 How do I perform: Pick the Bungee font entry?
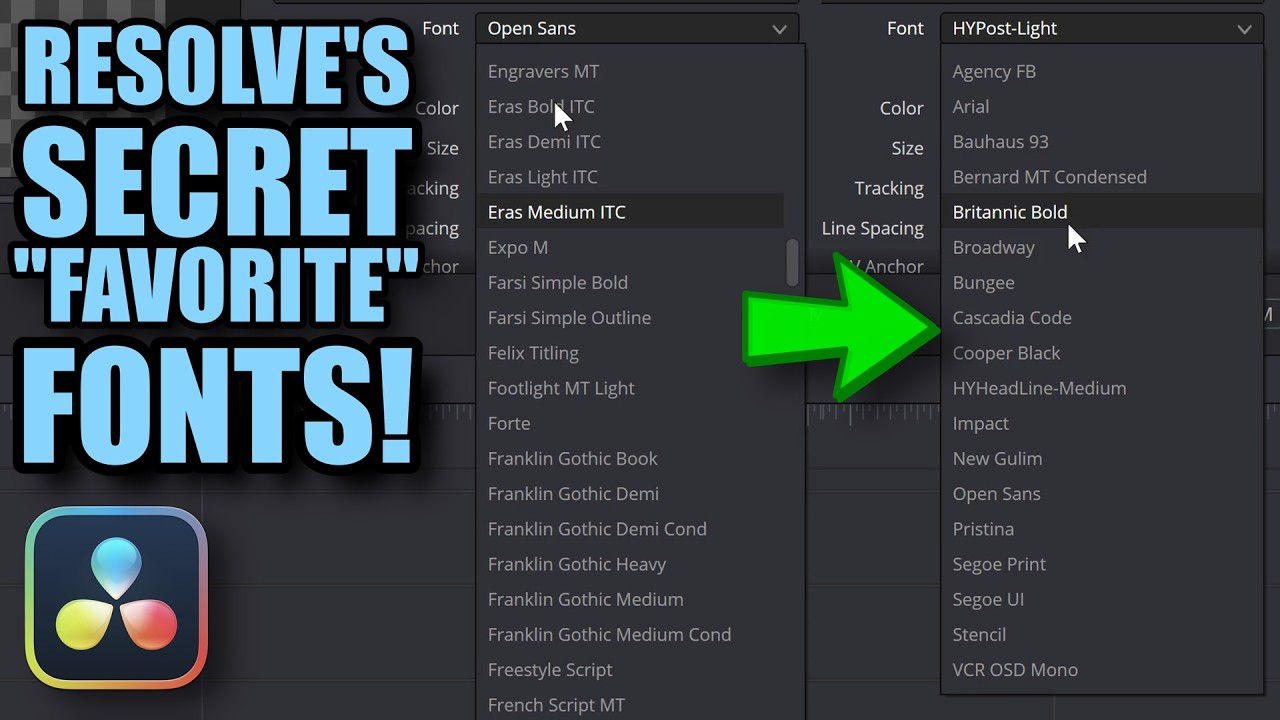(x=984, y=283)
